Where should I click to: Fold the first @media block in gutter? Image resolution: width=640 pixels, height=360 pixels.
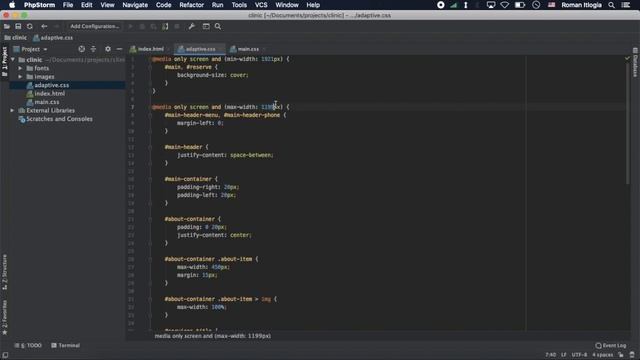click(x=150, y=59)
